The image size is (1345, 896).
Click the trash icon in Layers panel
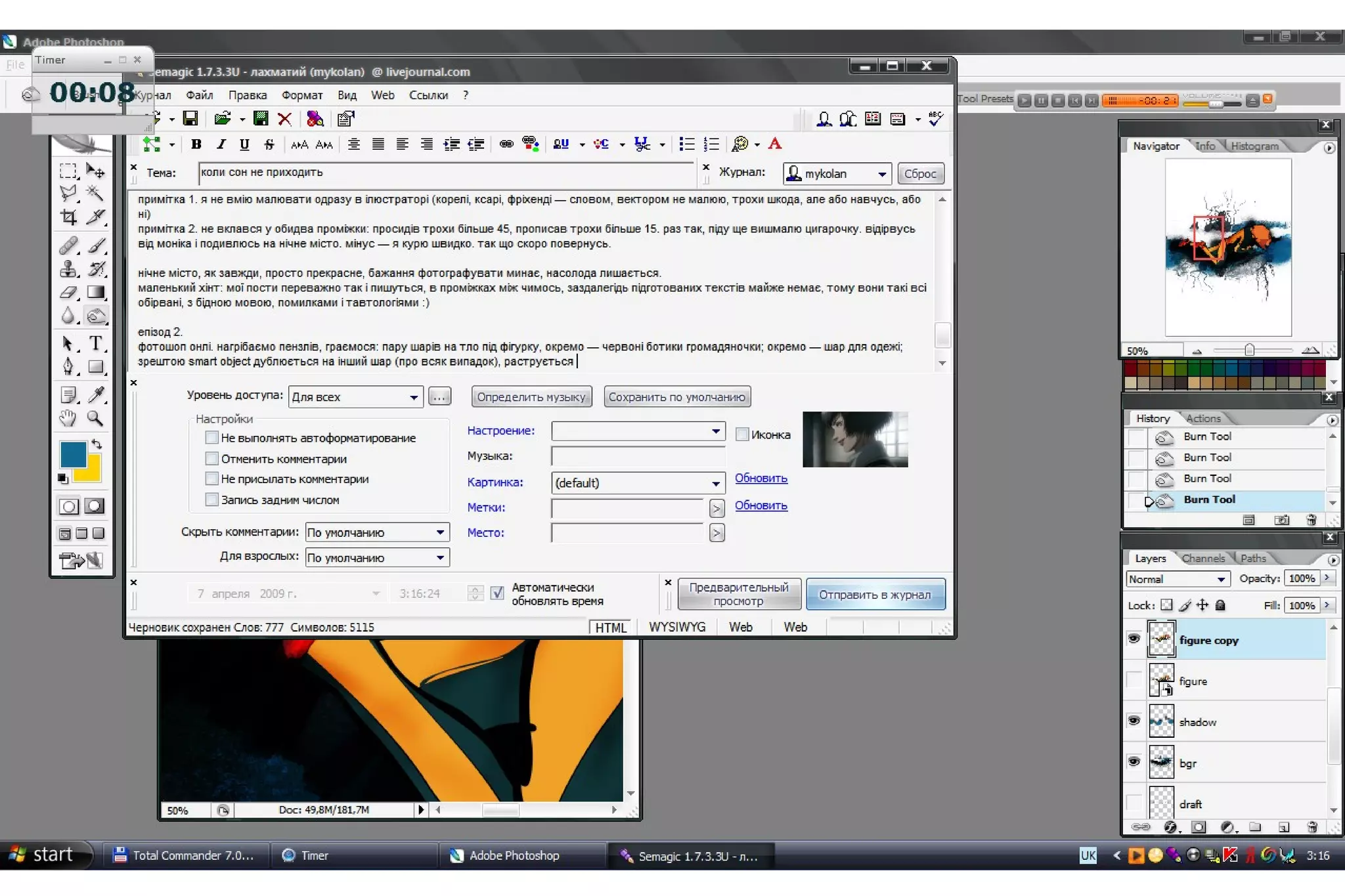click(1312, 827)
